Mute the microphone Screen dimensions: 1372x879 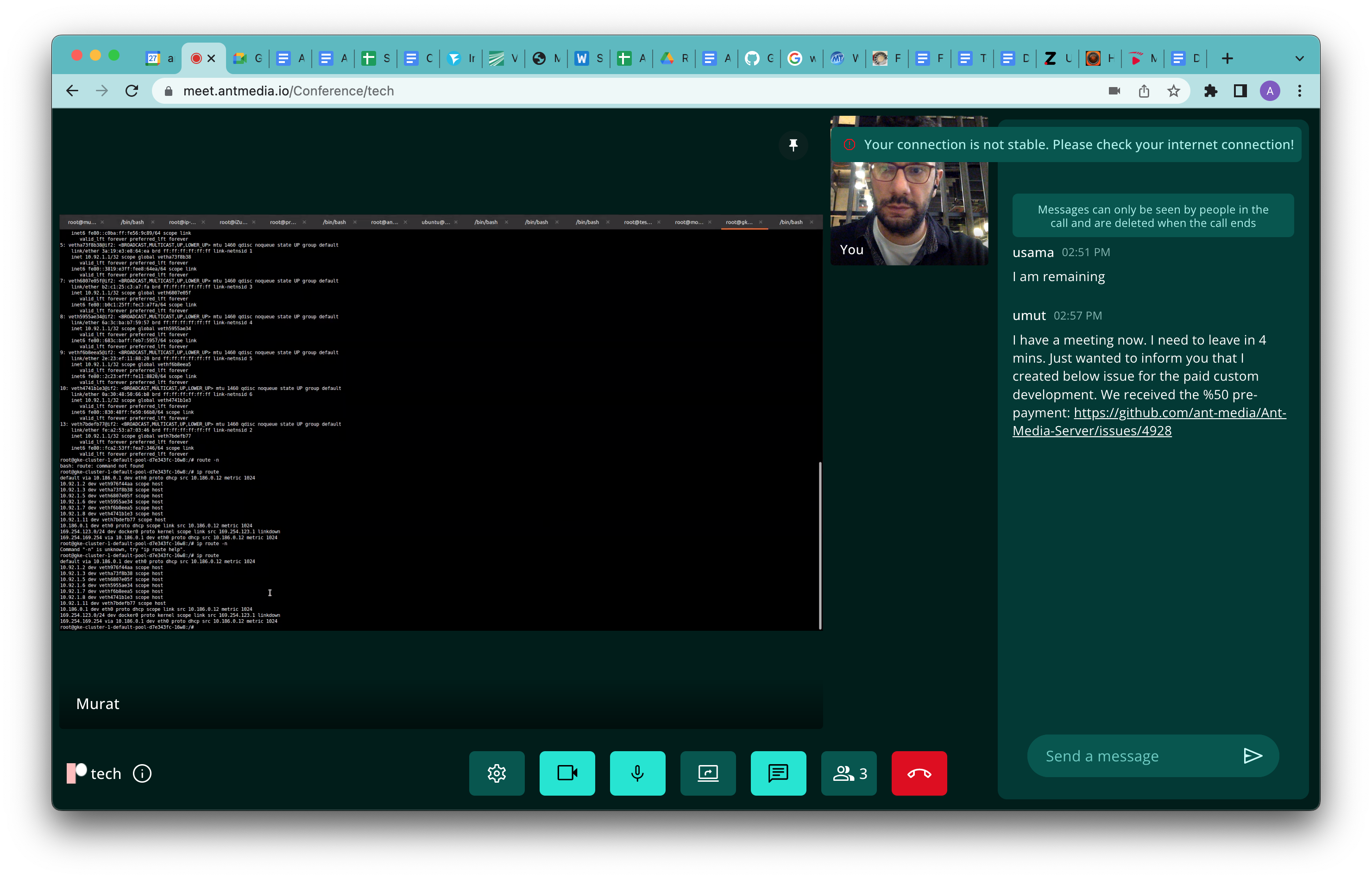click(637, 773)
